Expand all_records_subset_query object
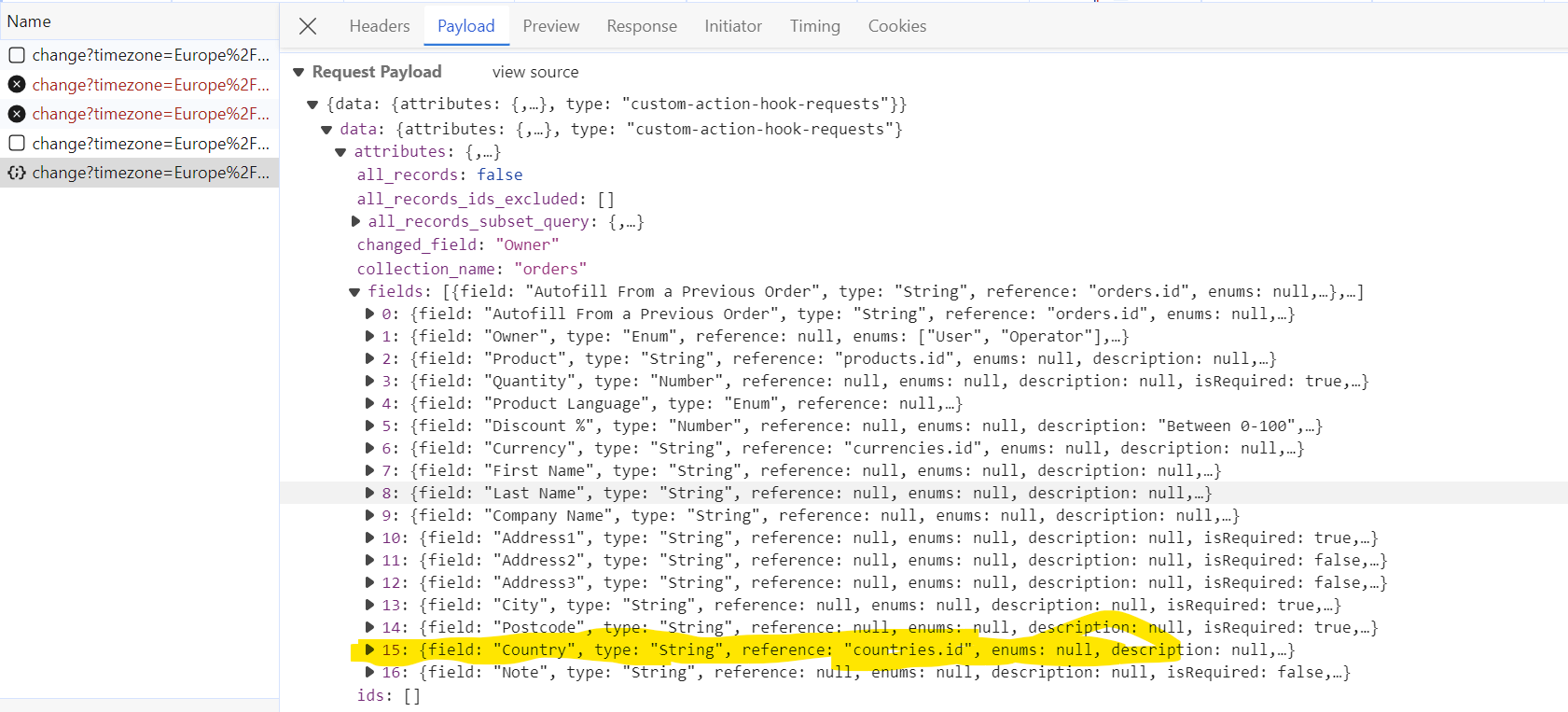 pos(355,221)
